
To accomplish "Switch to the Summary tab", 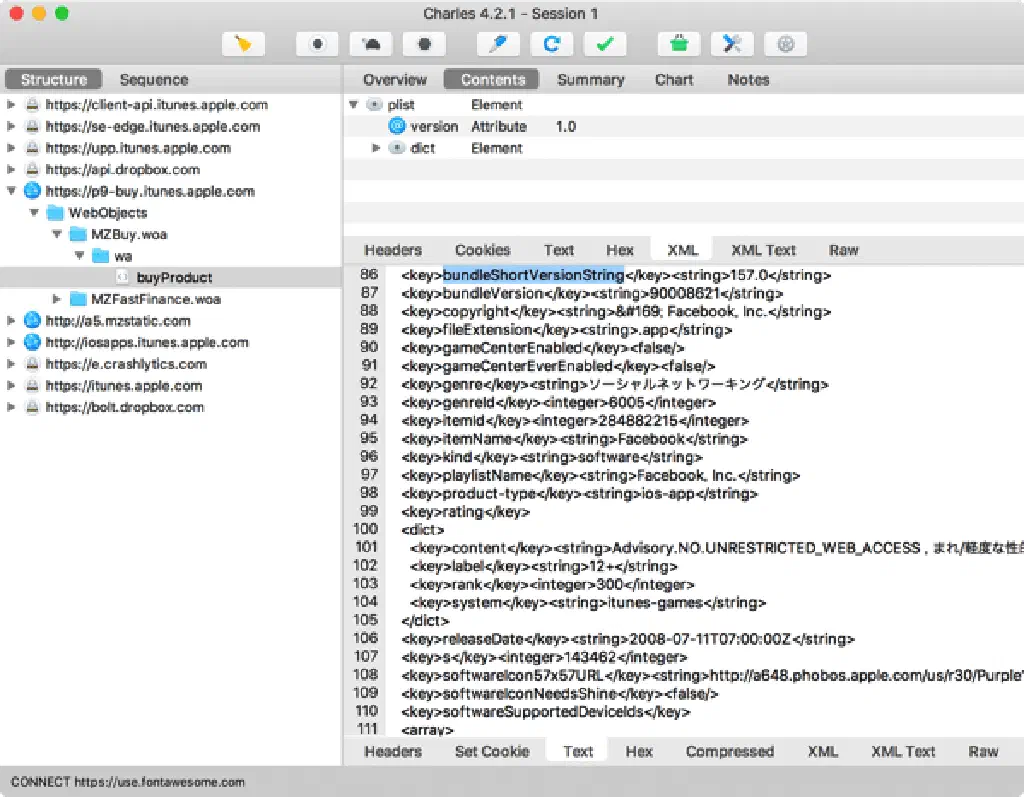I will coord(590,80).
